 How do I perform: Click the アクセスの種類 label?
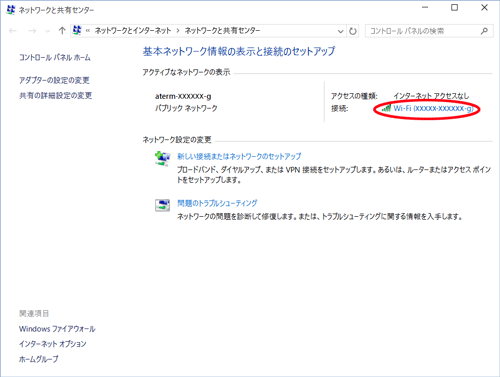tap(354, 96)
